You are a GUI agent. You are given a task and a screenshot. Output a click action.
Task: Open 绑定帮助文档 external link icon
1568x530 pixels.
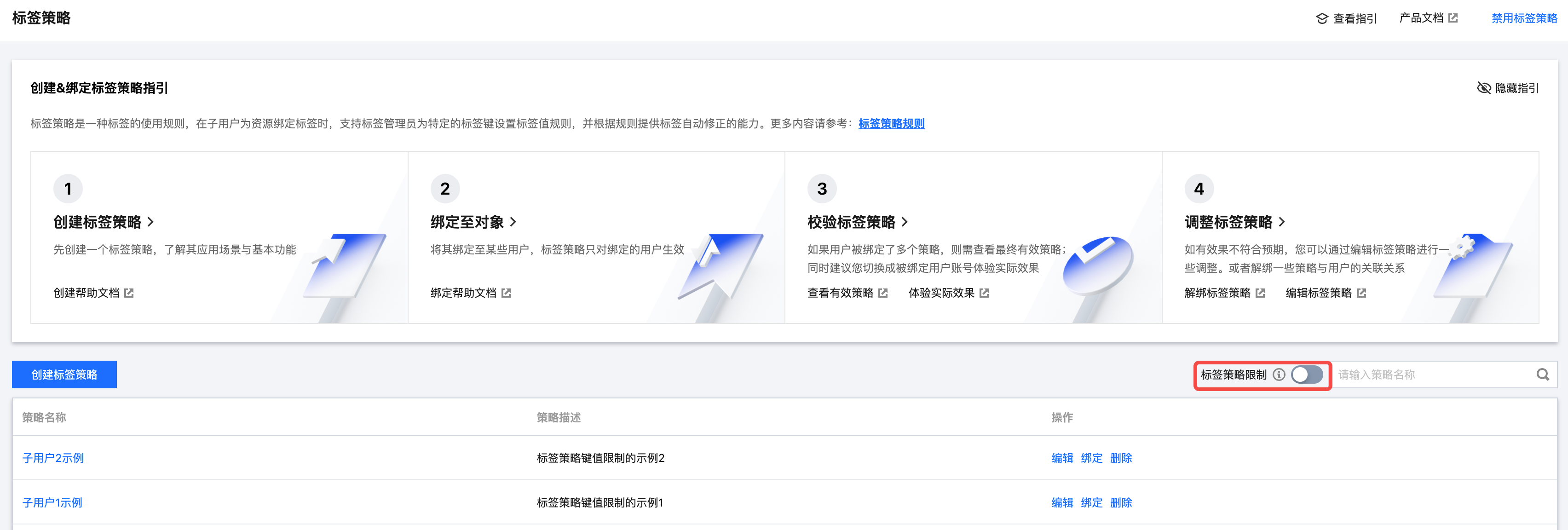coord(506,293)
